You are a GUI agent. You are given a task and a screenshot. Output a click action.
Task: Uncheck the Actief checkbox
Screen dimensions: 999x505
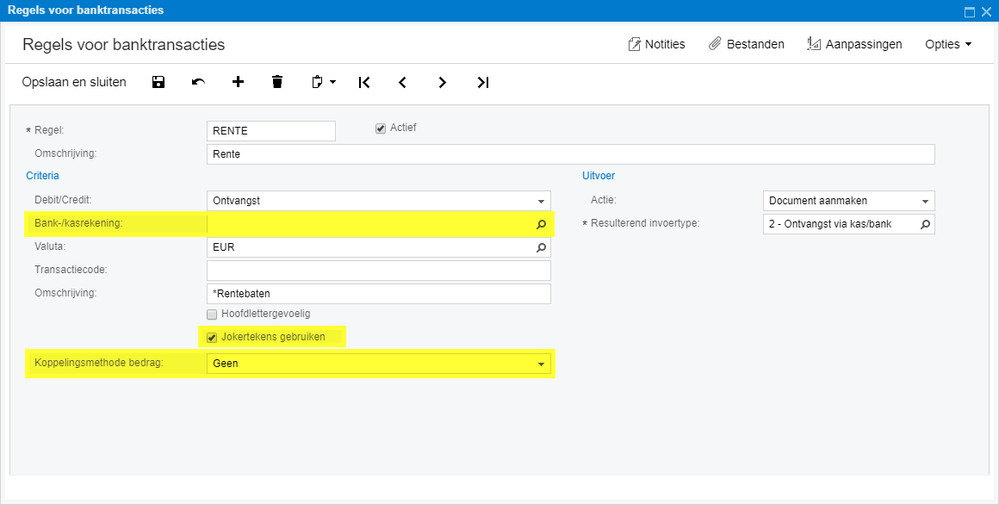(x=380, y=128)
